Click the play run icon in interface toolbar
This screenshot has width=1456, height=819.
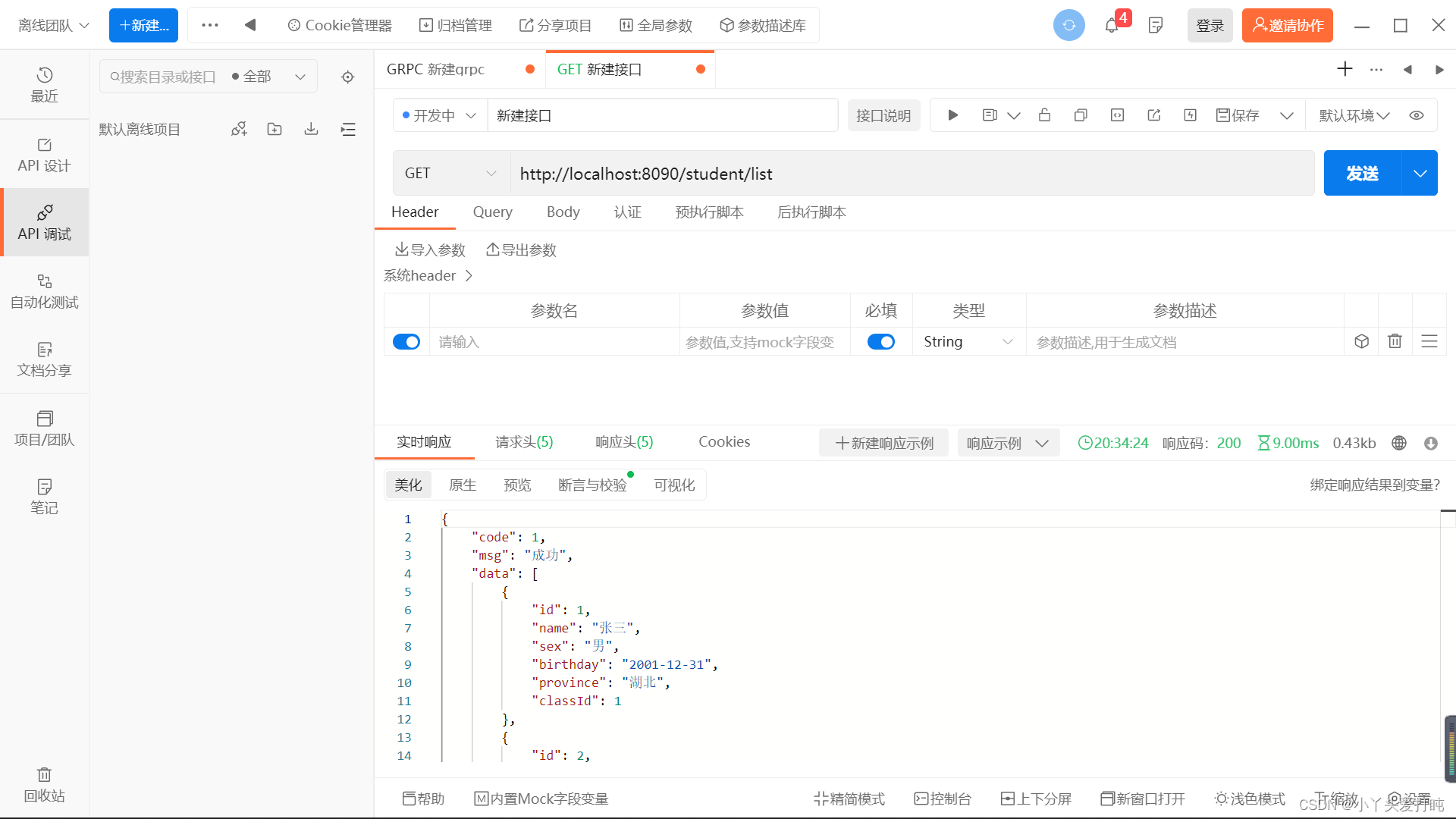click(953, 115)
